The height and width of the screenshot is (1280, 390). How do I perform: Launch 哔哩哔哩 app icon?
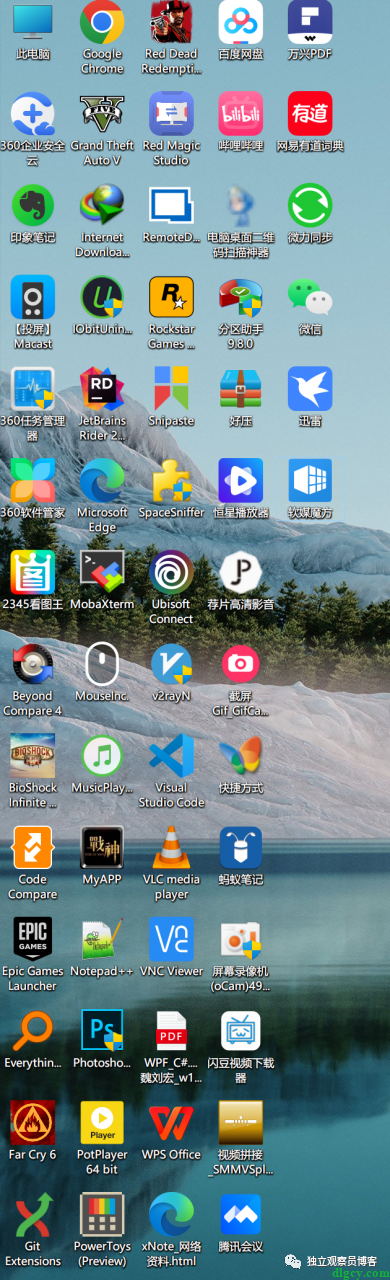point(241,114)
